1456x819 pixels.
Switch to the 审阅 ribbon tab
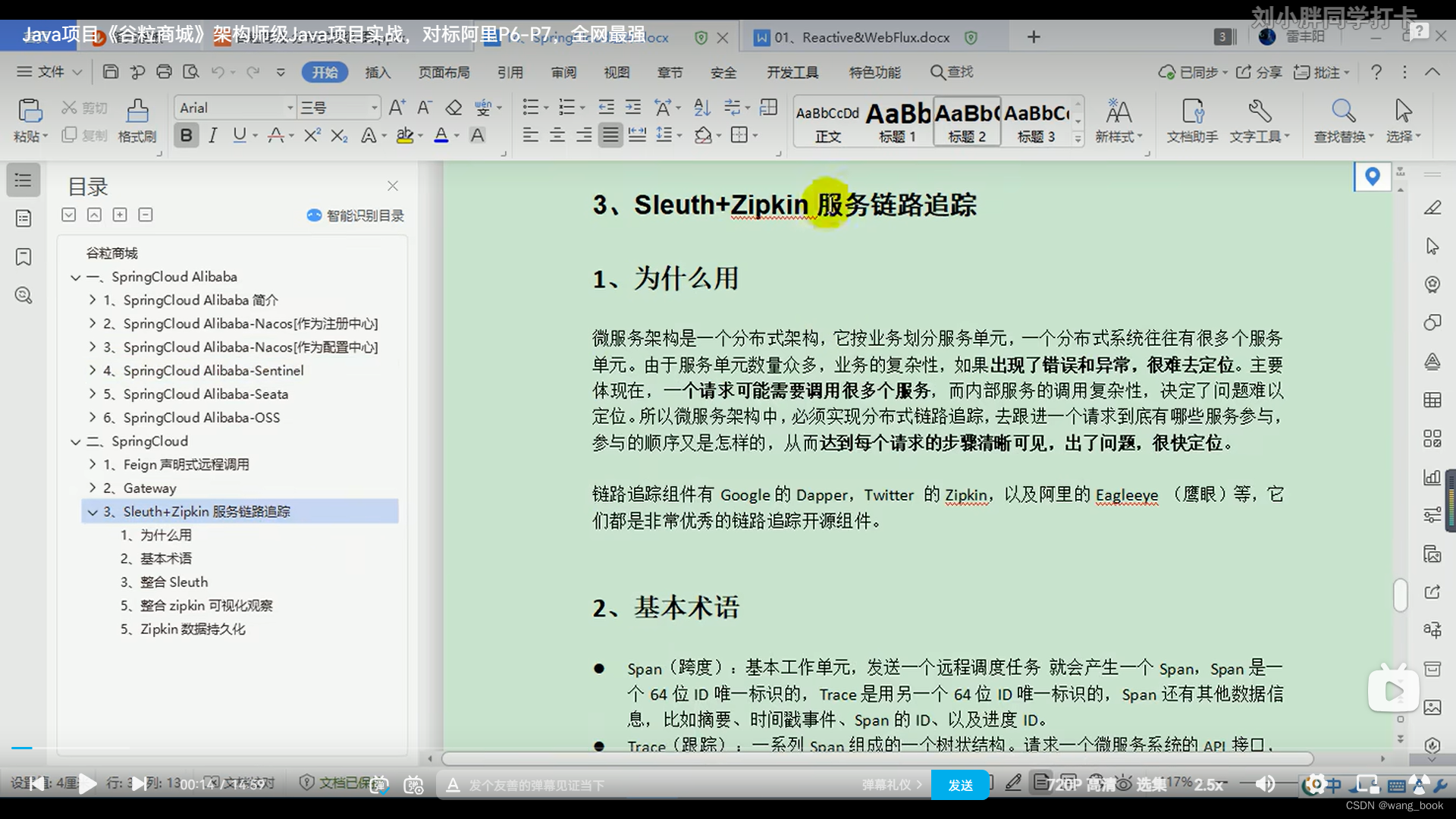[563, 72]
